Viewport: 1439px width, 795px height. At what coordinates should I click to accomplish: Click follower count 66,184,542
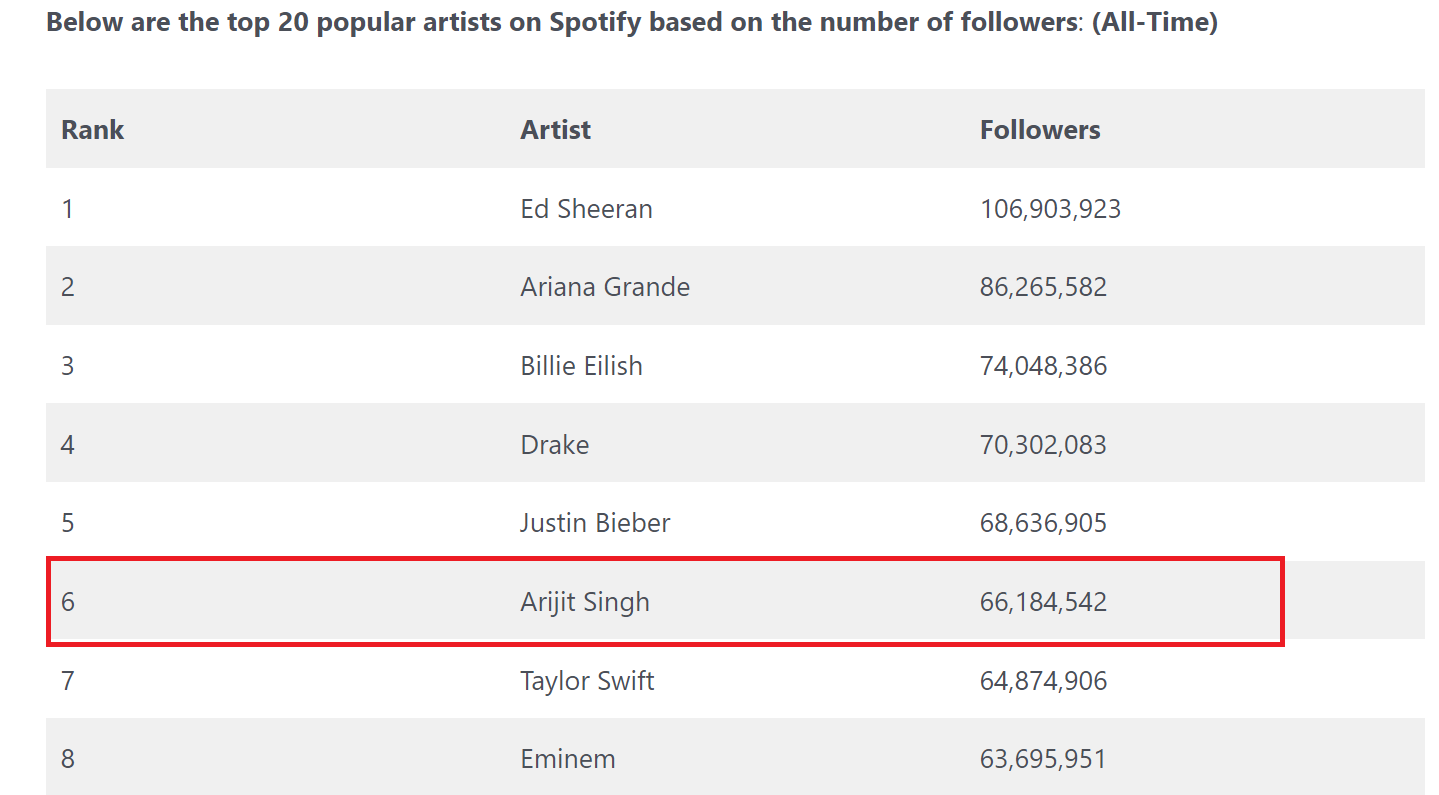point(1043,602)
